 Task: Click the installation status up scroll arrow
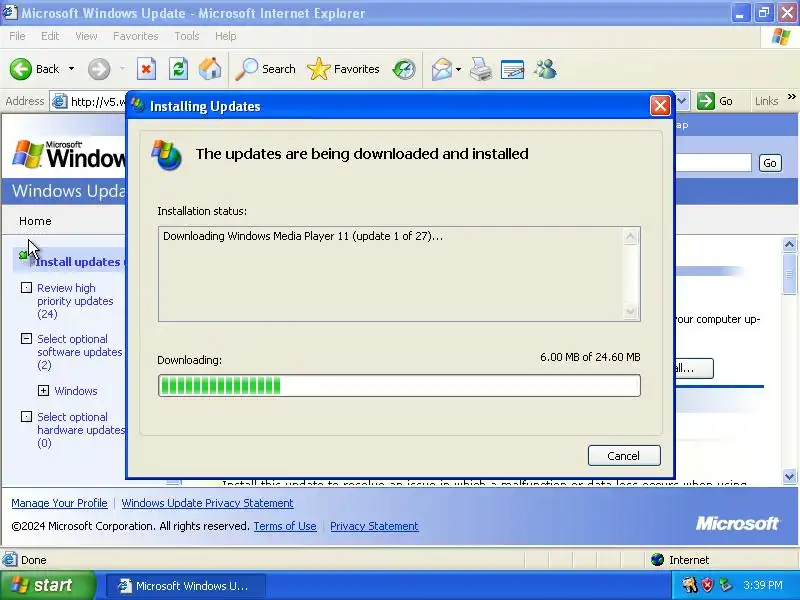pyautogui.click(x=631, y=237)
